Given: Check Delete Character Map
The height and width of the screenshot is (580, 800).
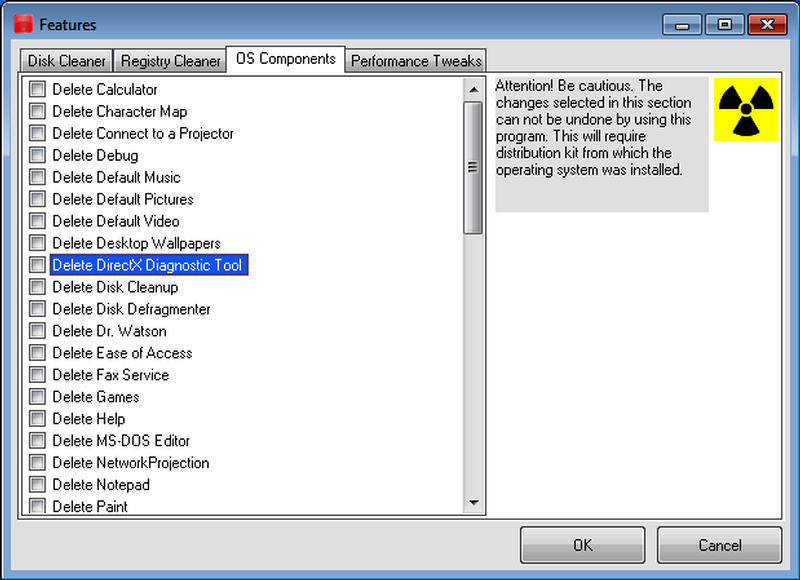Looking at the screenshot, I should tap(36, 111).
